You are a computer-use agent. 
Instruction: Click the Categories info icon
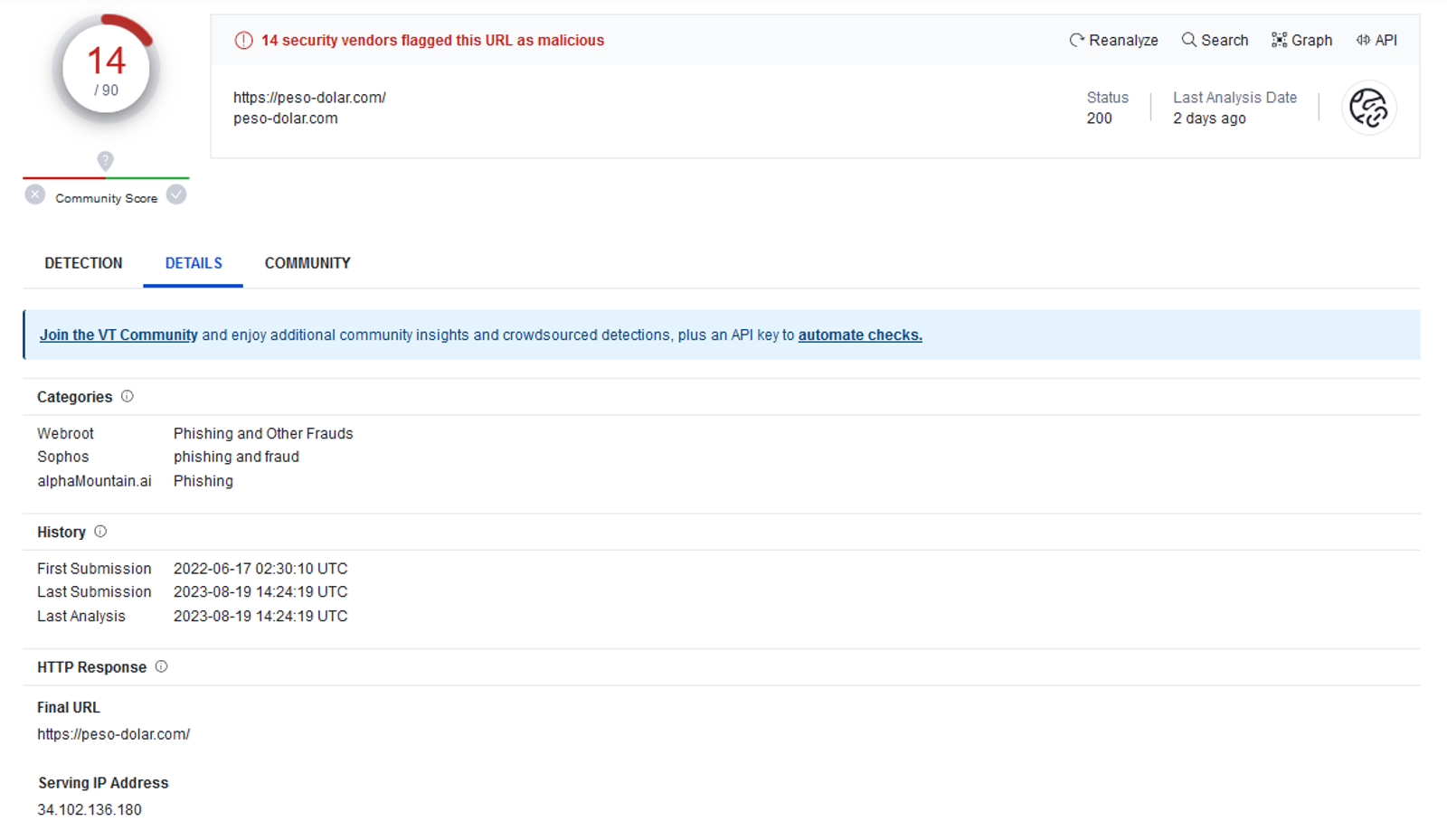tap(128, 396)
